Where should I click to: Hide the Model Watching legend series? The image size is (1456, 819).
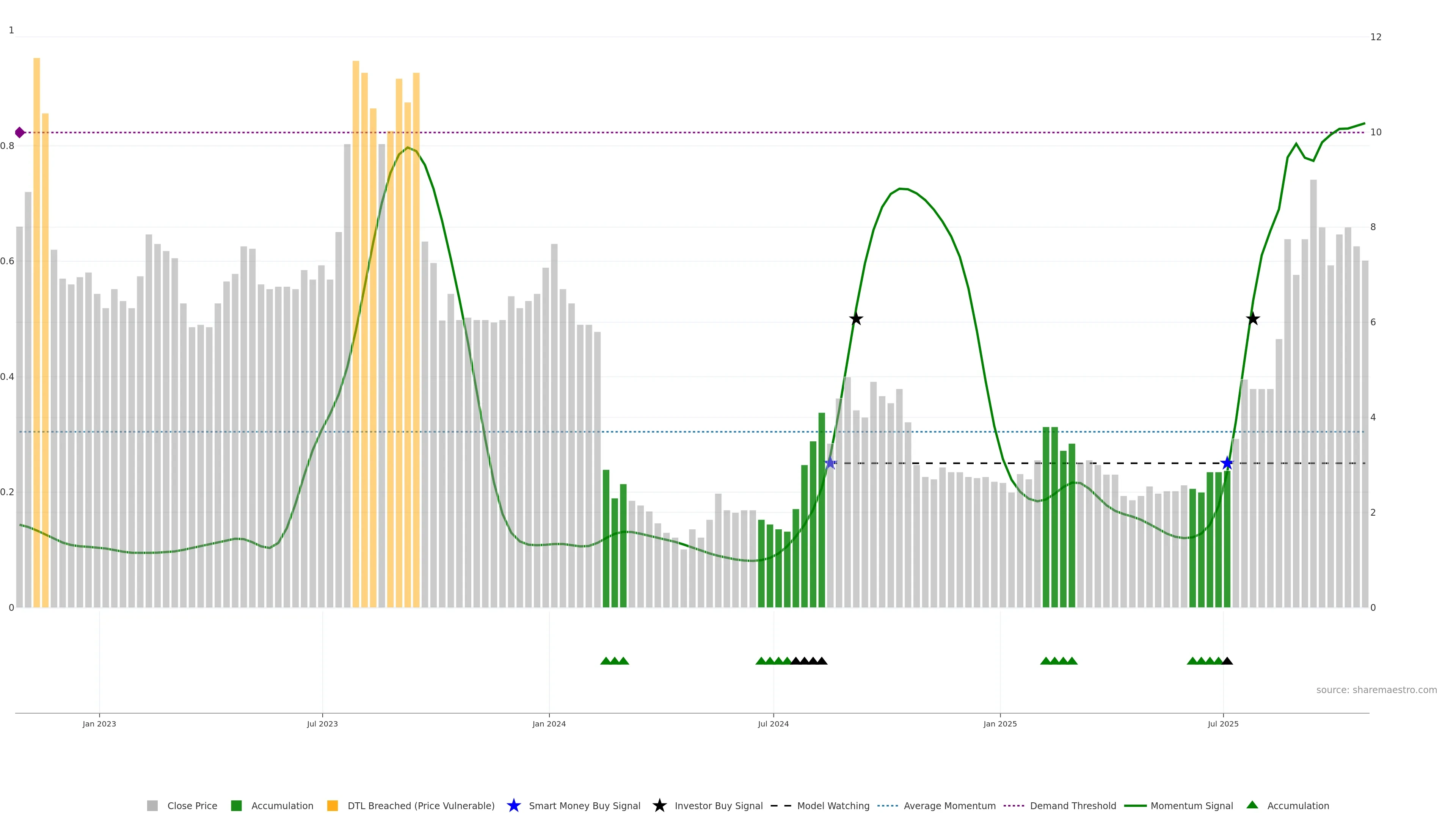833,806
